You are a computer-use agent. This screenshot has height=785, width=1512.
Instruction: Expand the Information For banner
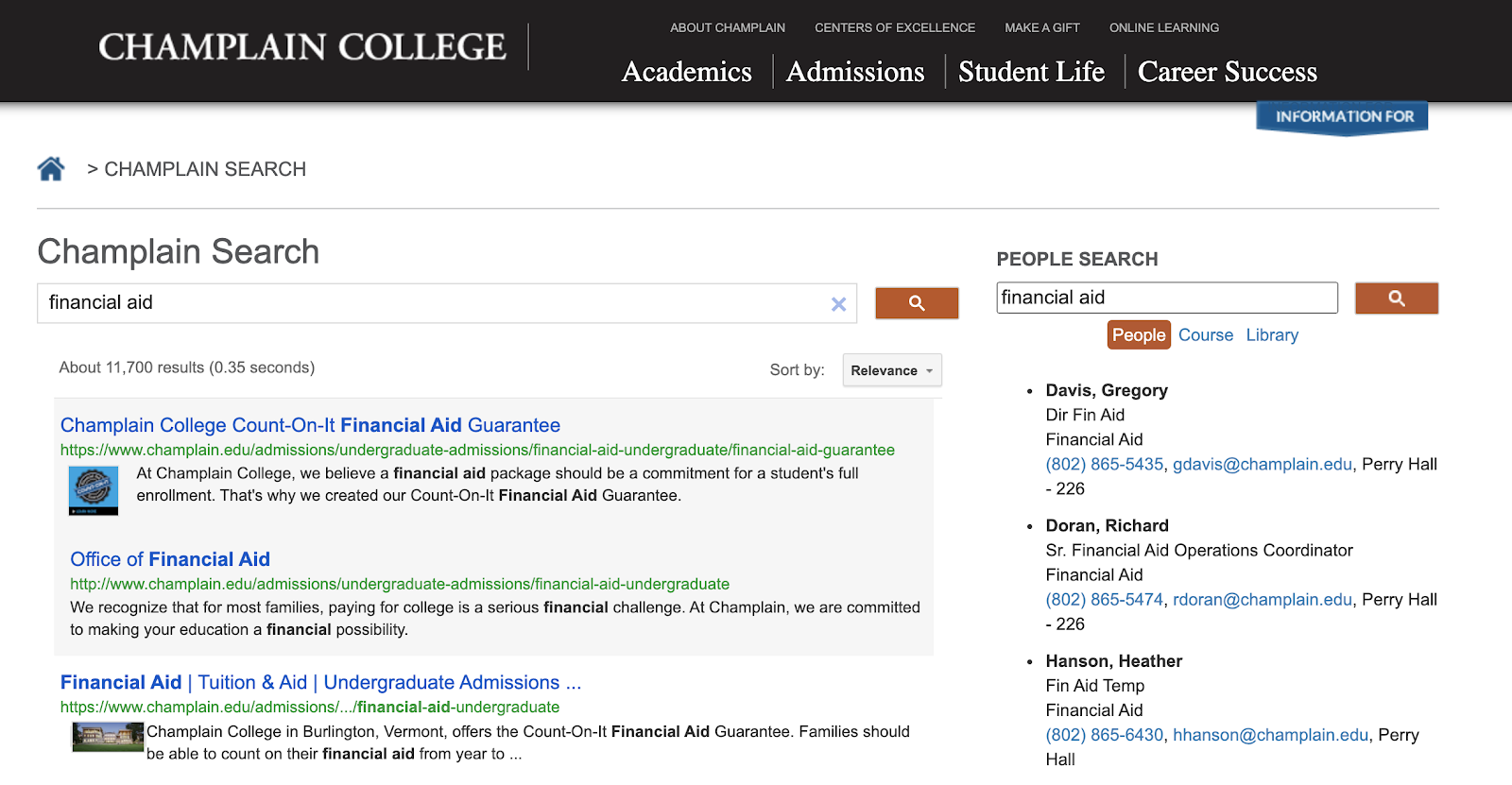[1343, 117]
